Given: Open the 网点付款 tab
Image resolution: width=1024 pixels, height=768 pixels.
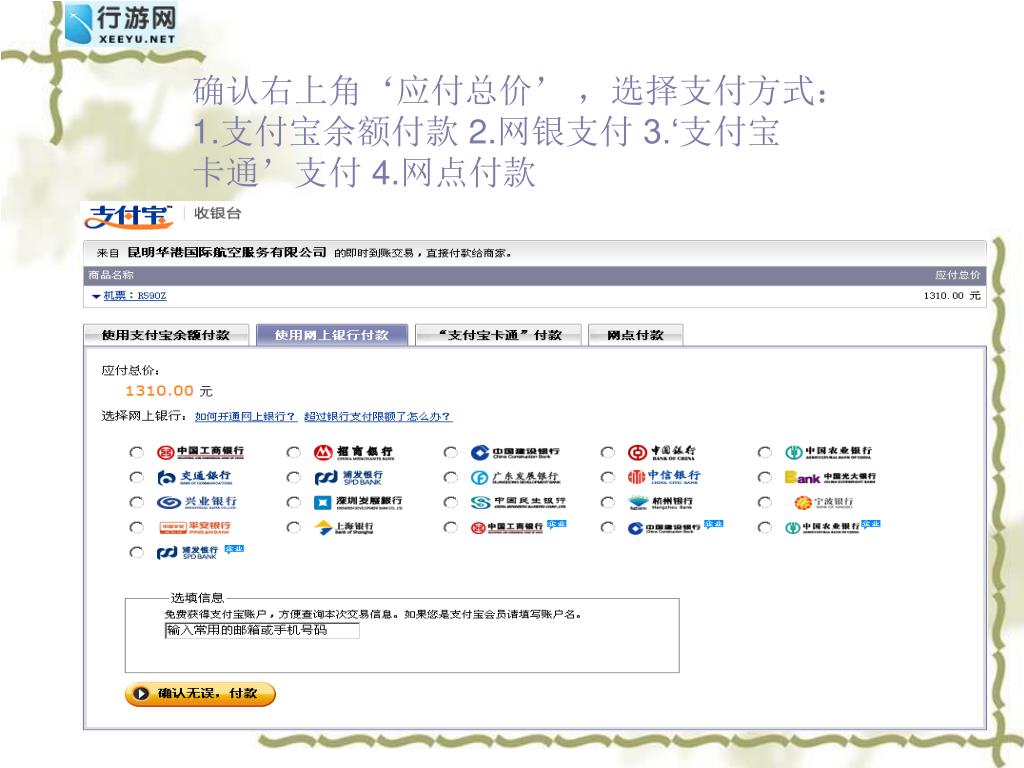Looking at the screenshot, I should coord(635,335).
